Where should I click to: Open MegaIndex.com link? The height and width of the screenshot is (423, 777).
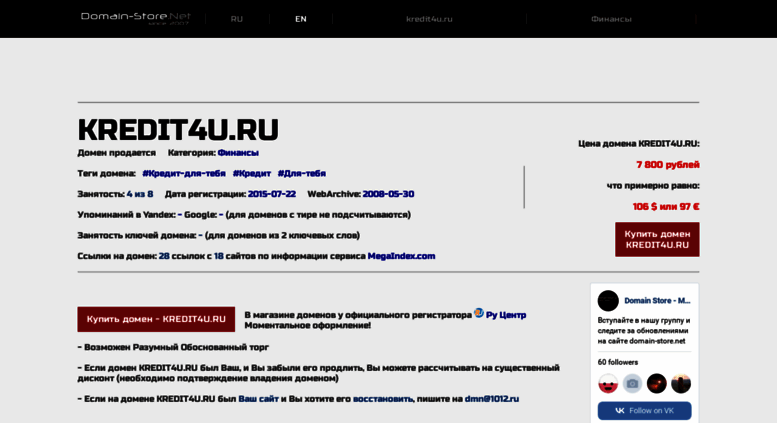pyautogui.click(x=401, y=256)
